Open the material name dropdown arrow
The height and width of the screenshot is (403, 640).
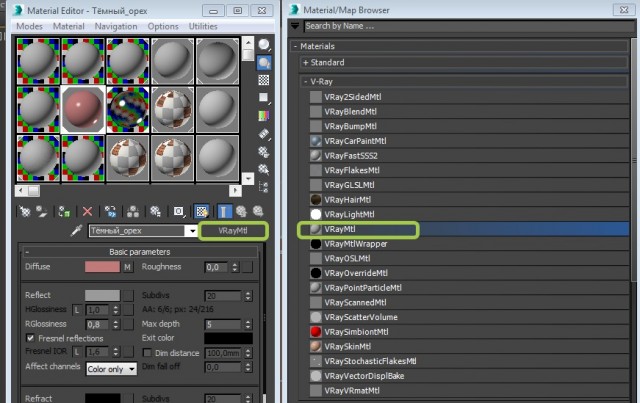pyautogui.click(x=192, y=231)
